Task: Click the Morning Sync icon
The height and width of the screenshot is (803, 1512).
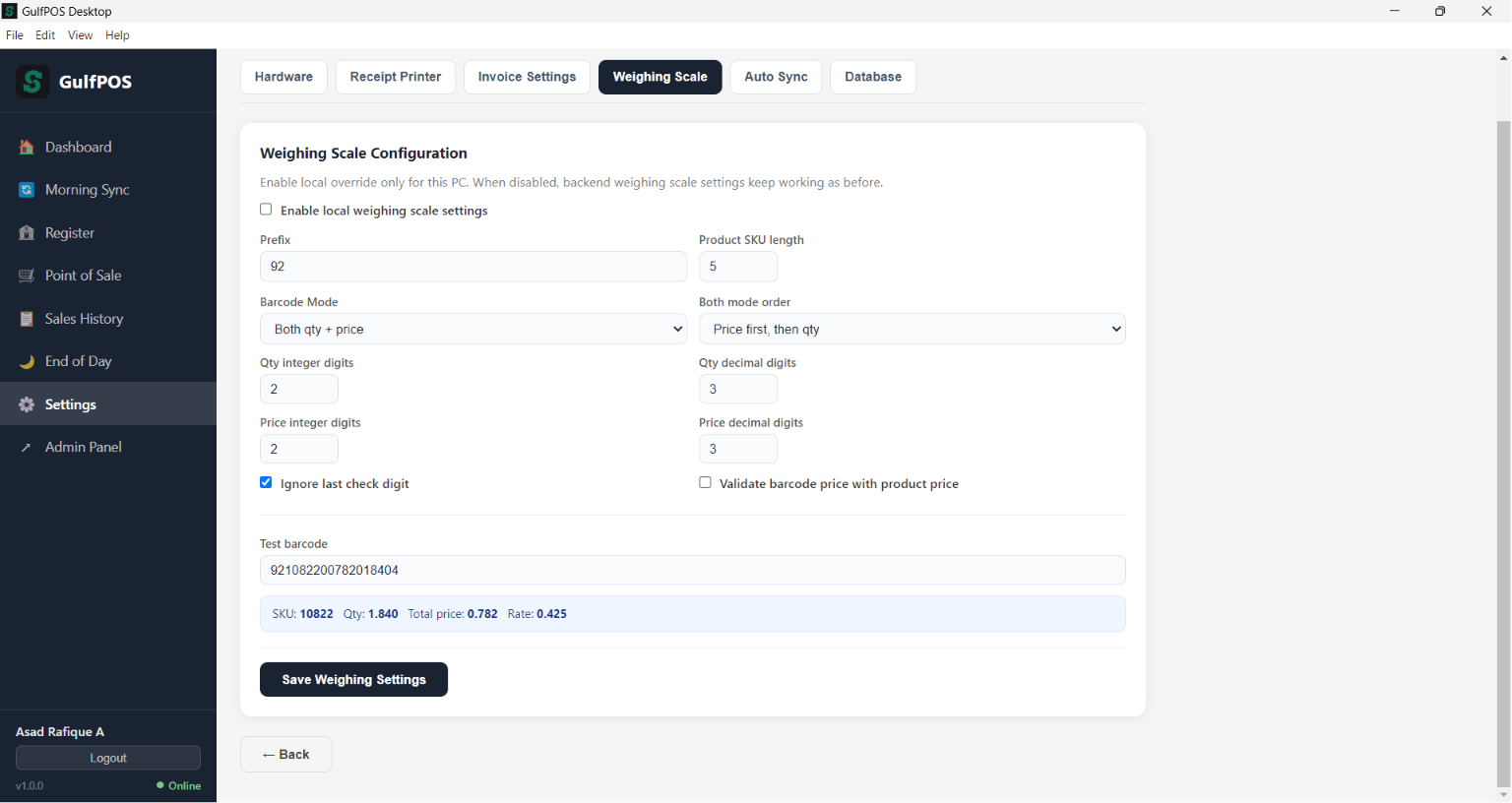Action: (x=27, y=190)
